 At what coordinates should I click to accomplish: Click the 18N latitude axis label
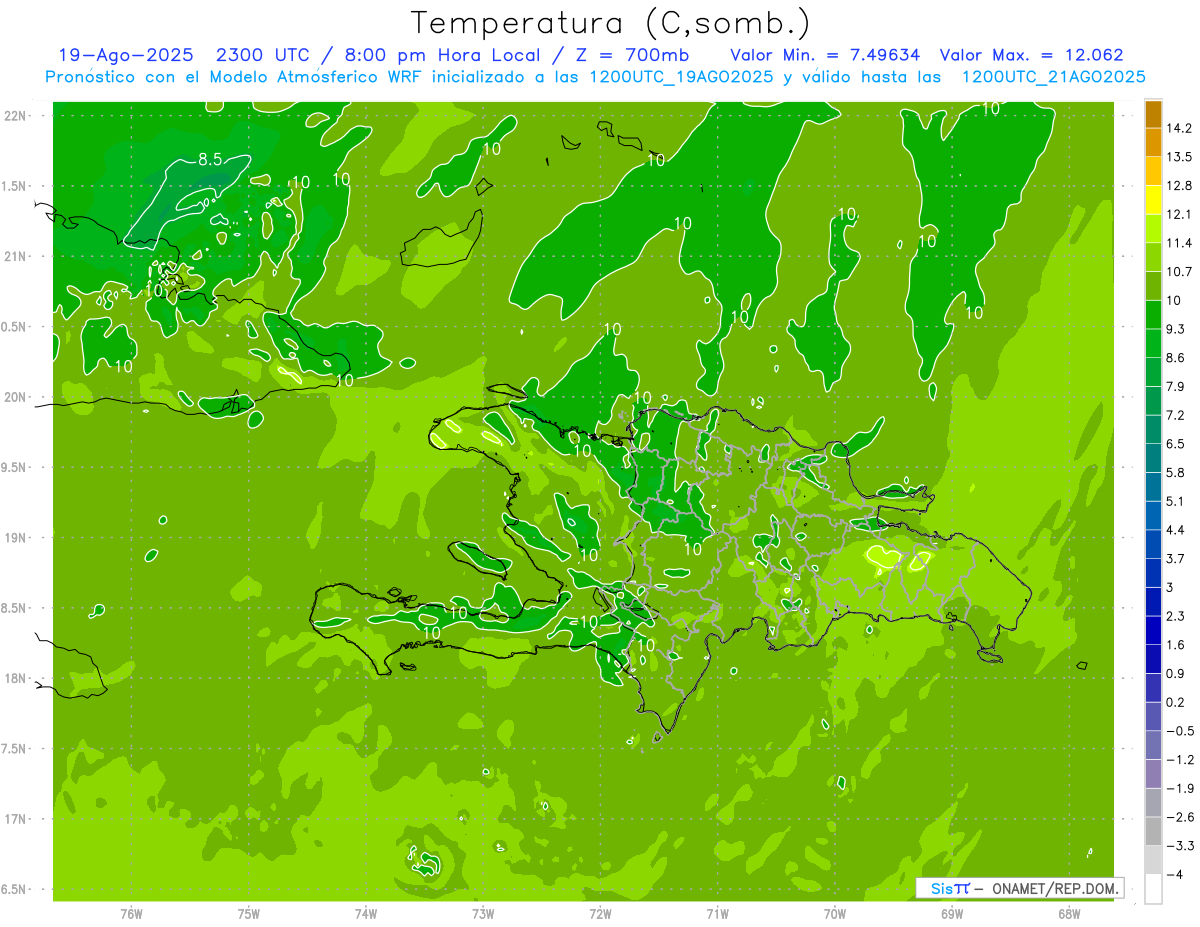[15, 679]
